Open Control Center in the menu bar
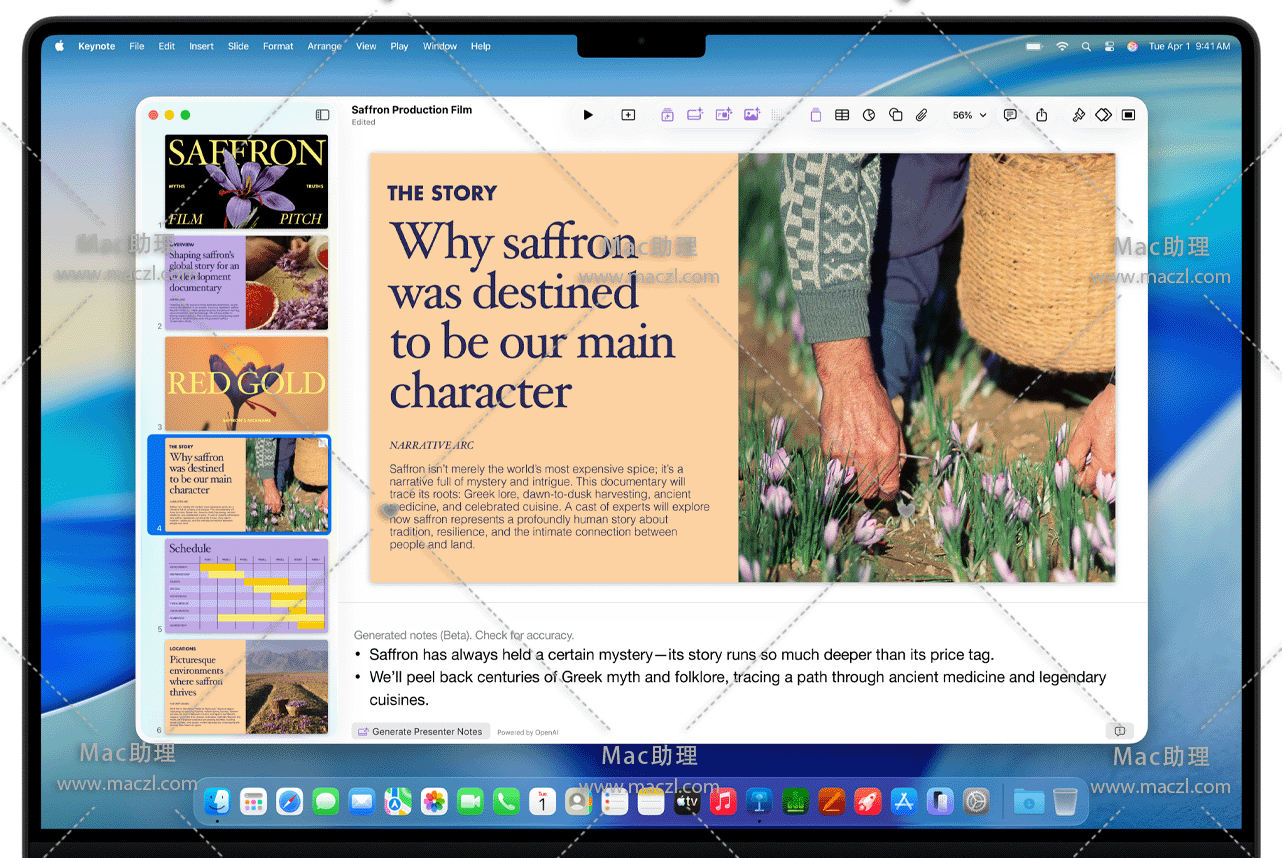1282x858 pixels. pyautogui.click(x=1109, y=46)
